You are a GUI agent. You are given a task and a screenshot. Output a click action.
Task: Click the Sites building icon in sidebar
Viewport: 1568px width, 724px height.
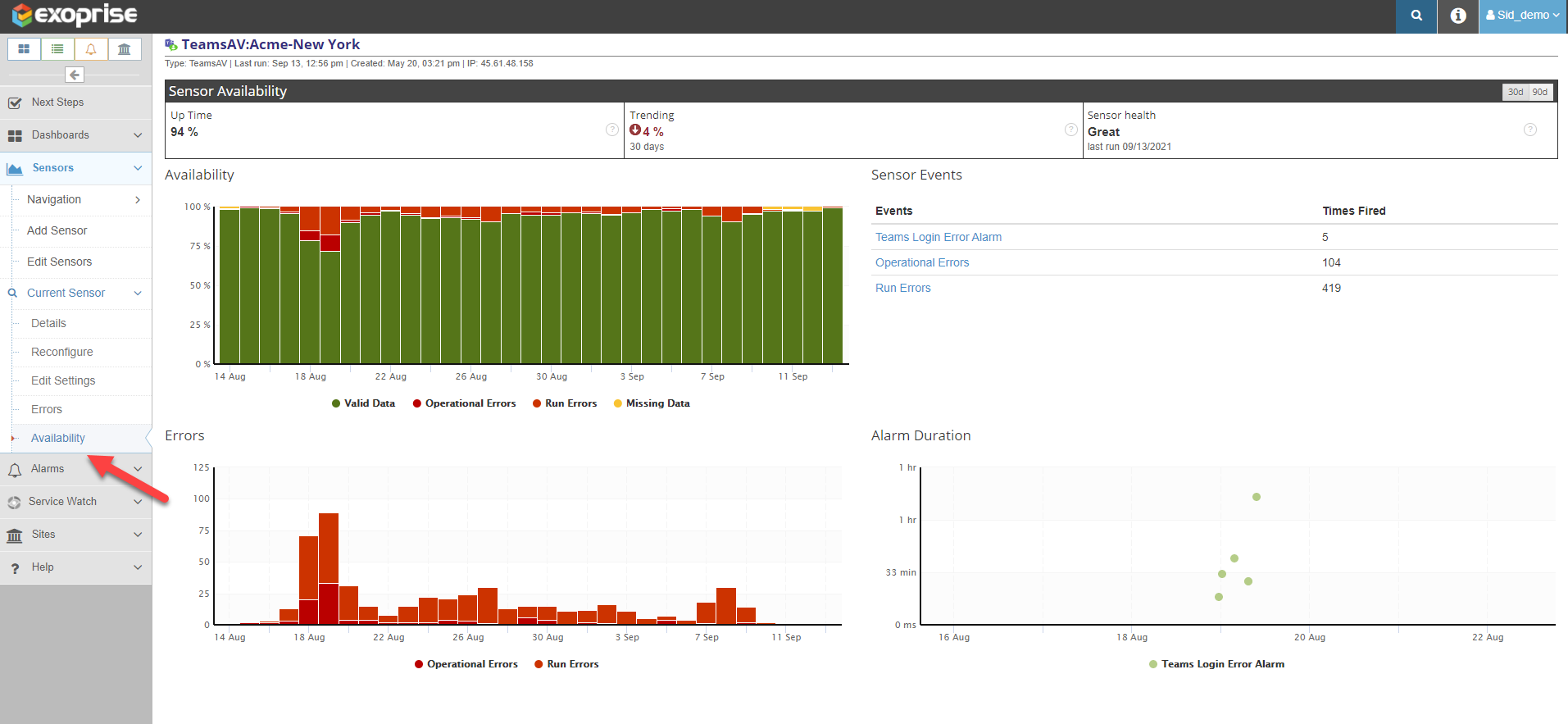tap(15, 535)
